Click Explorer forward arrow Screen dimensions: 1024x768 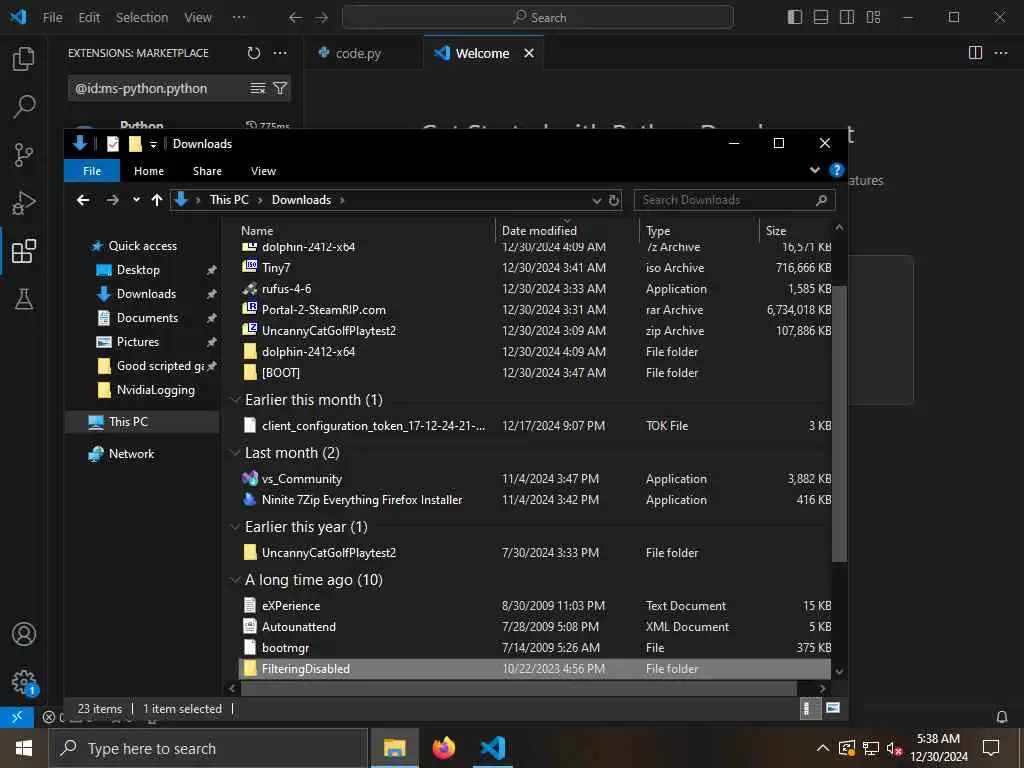pos(112,200)
